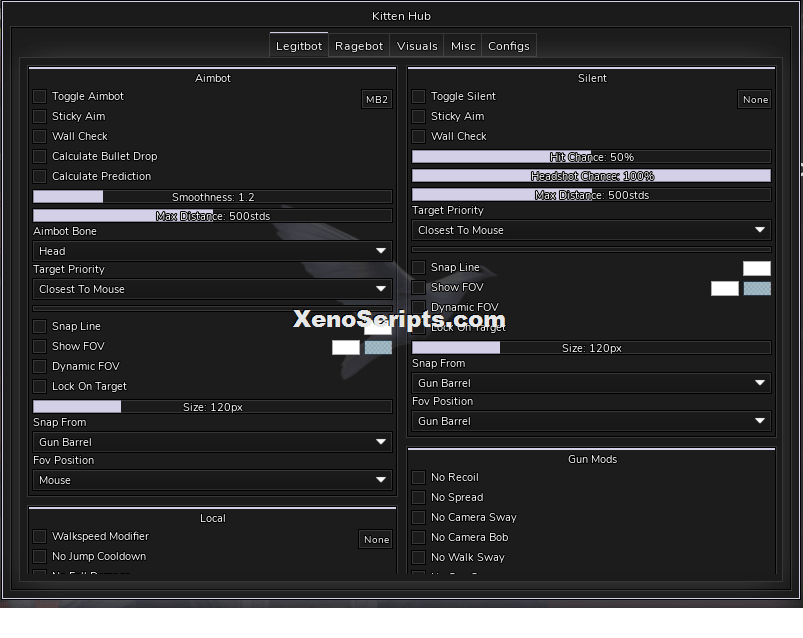Enable Lock On Target in Aimbot panel
Viewport: 803px width, 638px height.
click(x=39, y=386)
